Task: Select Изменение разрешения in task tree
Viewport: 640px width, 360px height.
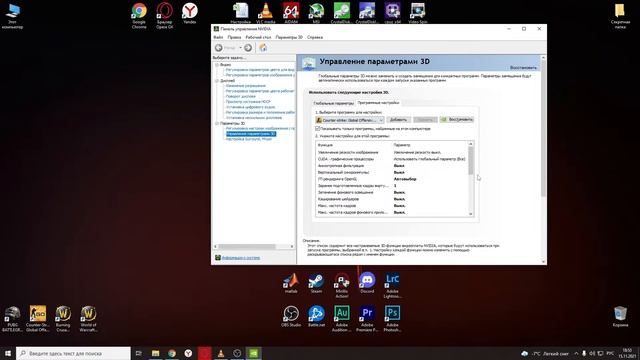Action: pos(246,86)
